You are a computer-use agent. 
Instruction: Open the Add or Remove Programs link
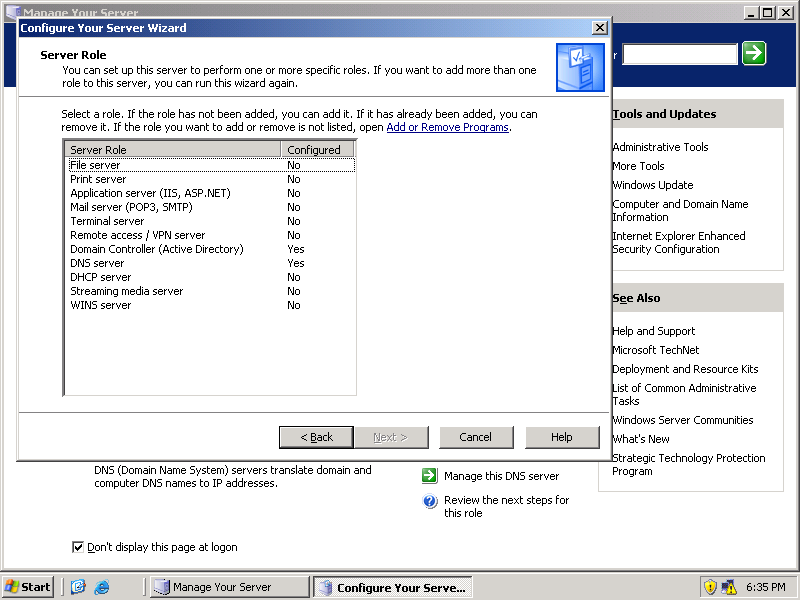(x=447, y=127)
